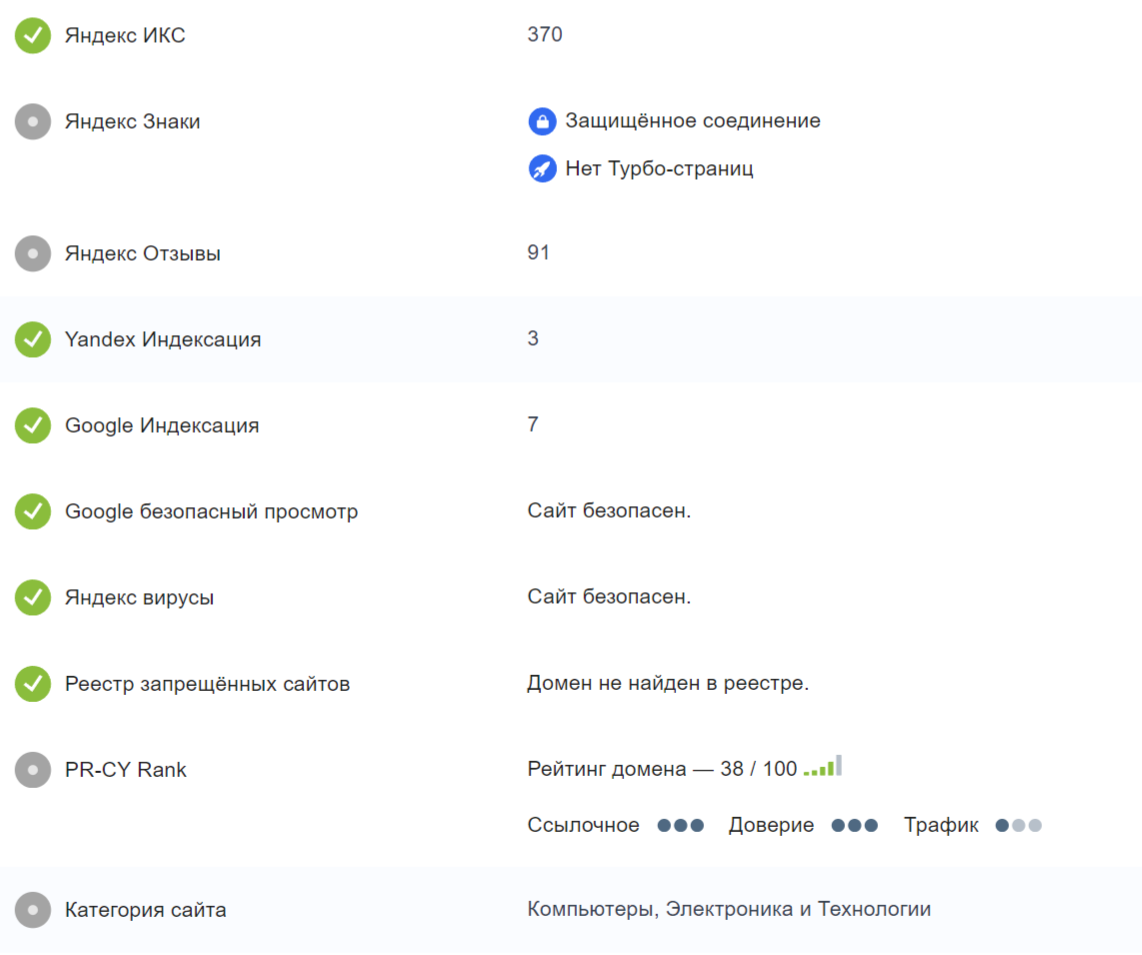Click the Яндекс Отзывы label
This screenshot has height=955, width=1142.
143,254
